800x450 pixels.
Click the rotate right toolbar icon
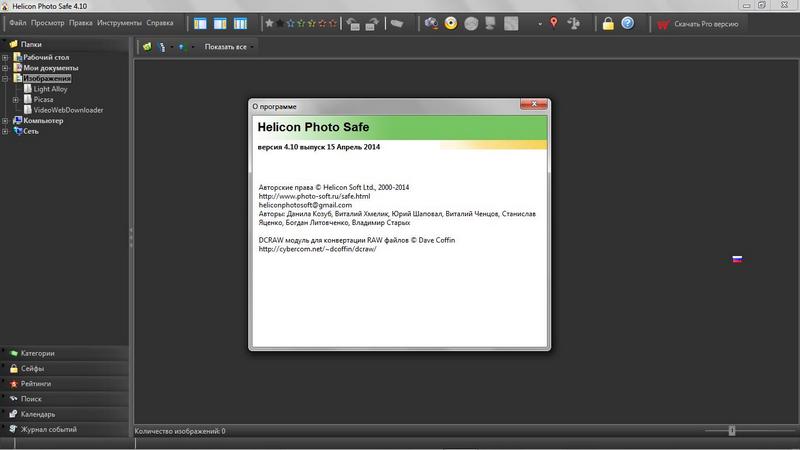[x=372, y=23]
